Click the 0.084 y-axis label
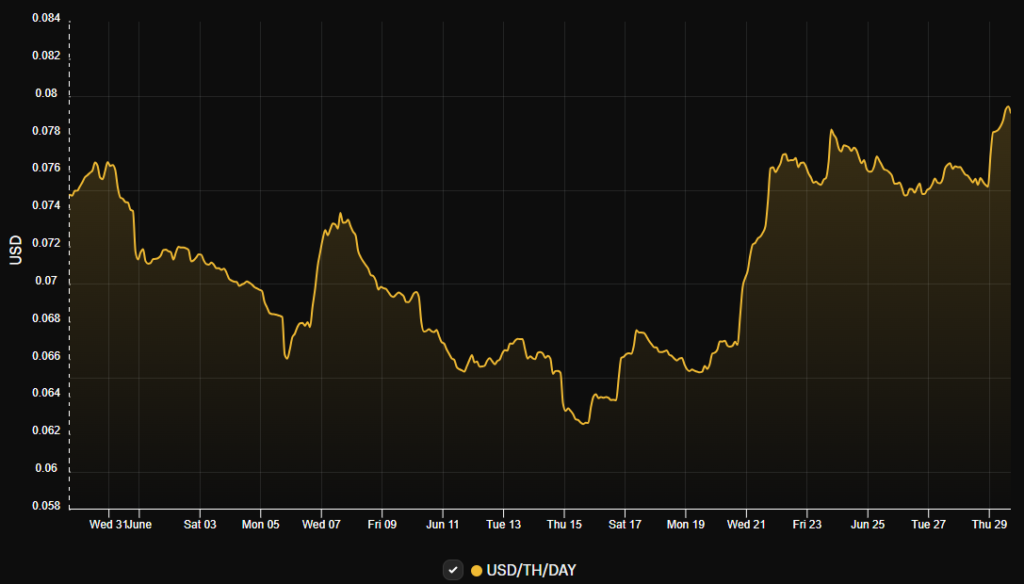 point(45,16)
